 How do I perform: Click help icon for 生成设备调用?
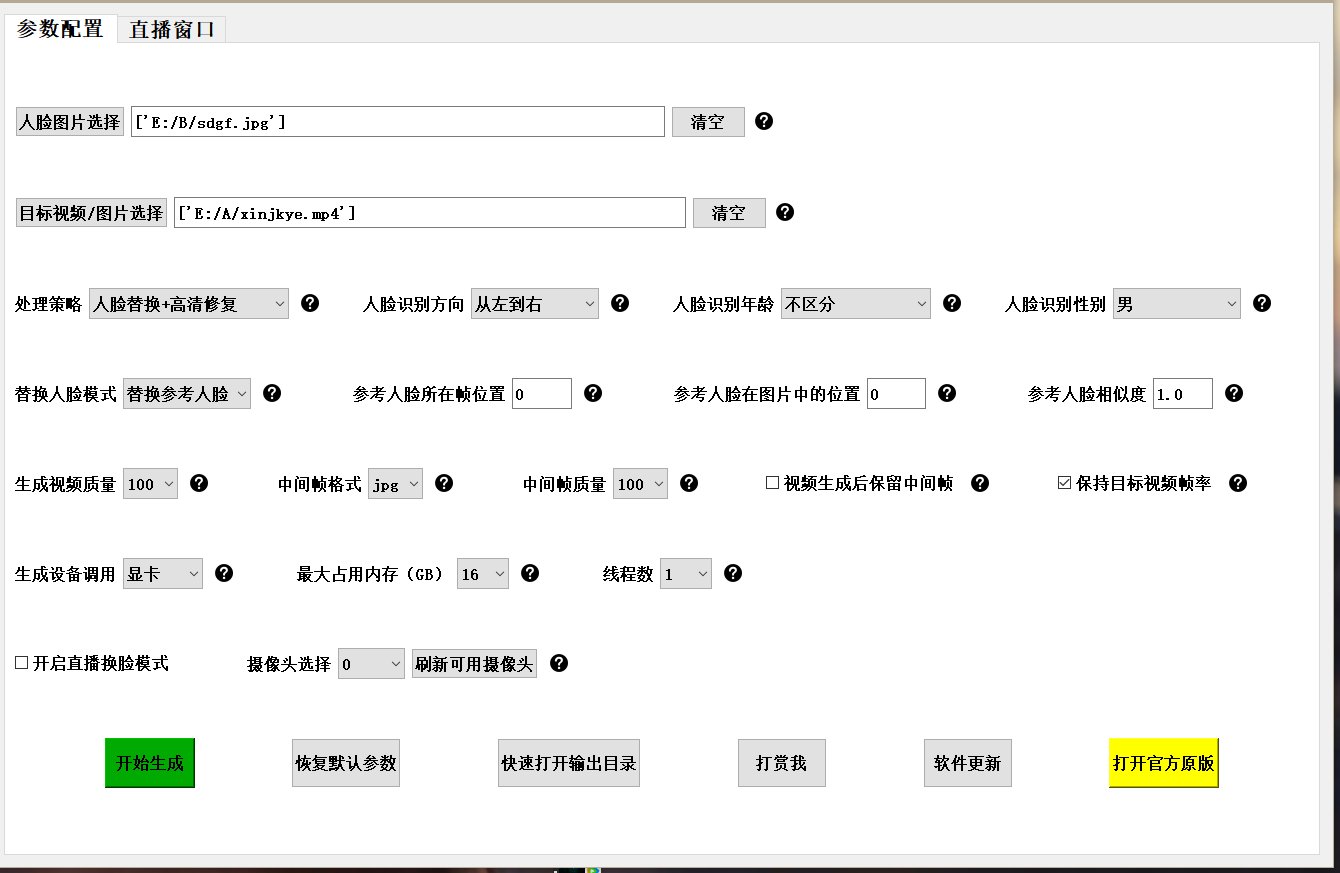(224, 573)
